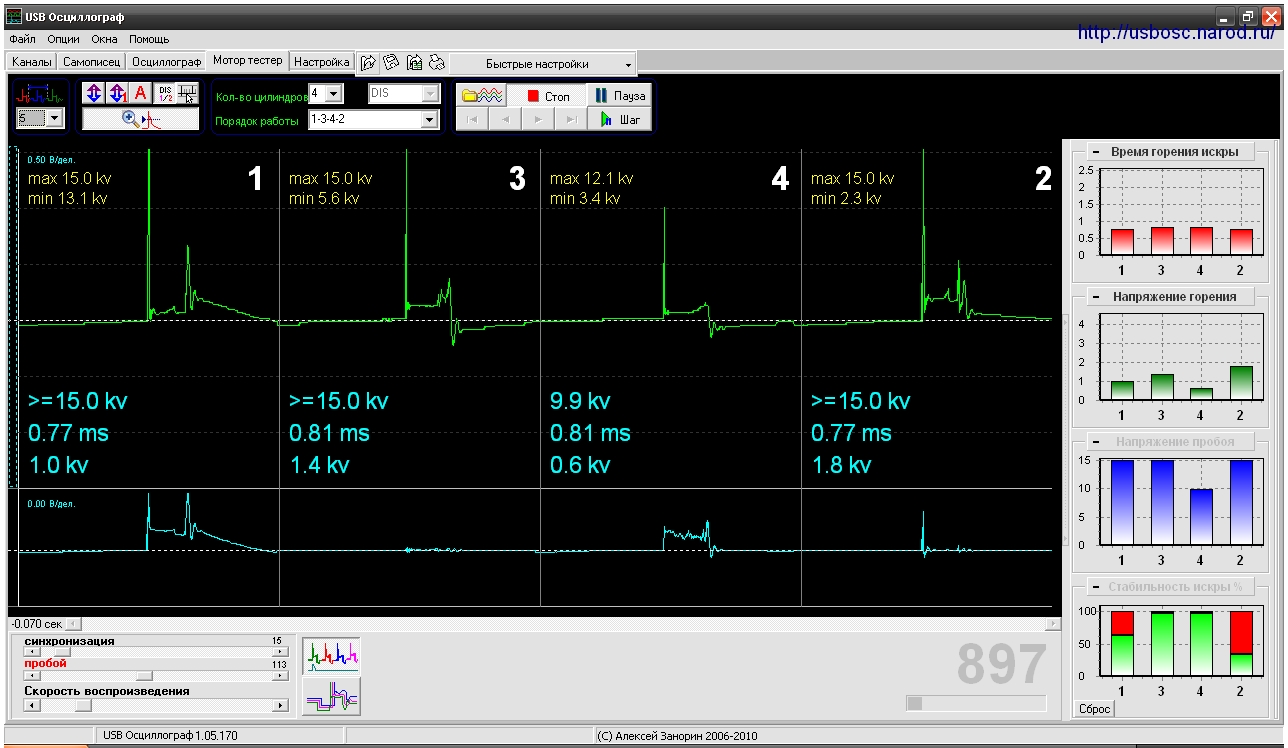1288x748 pixels.
Task: Click the magnifier zoom-on-spark button
Action: point(140,119)
